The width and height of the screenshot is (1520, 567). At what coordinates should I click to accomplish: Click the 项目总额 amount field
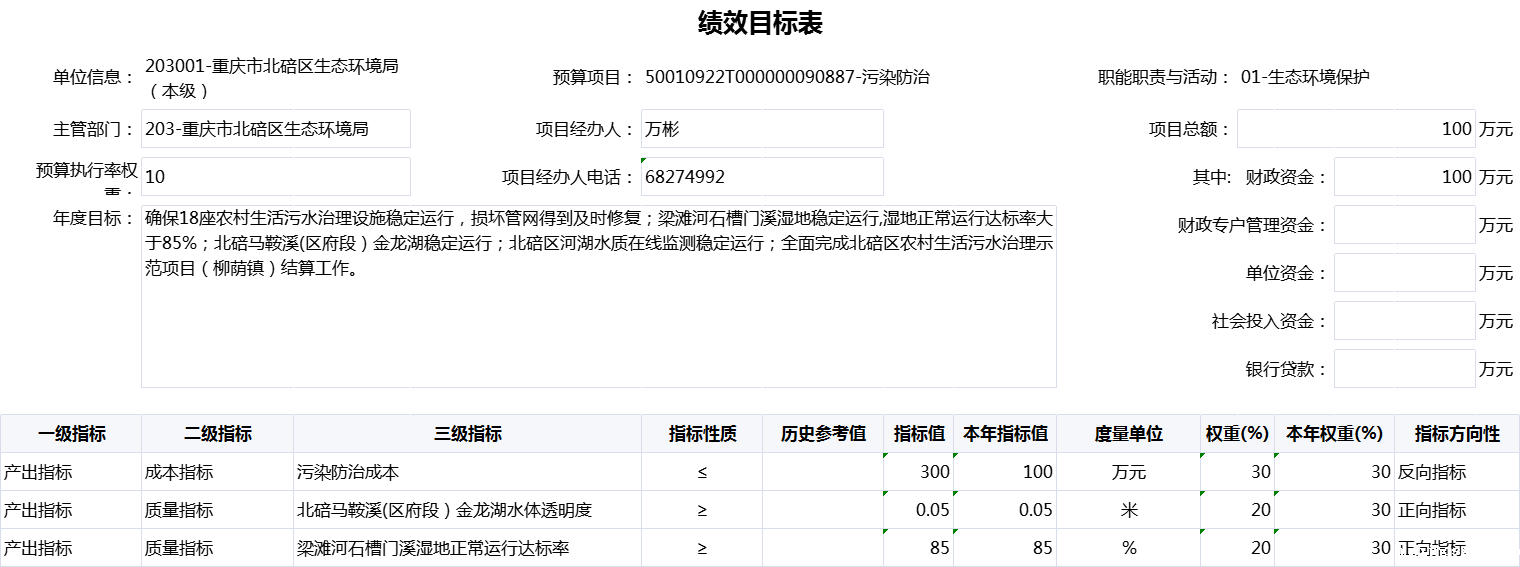tap(1356, 129)
